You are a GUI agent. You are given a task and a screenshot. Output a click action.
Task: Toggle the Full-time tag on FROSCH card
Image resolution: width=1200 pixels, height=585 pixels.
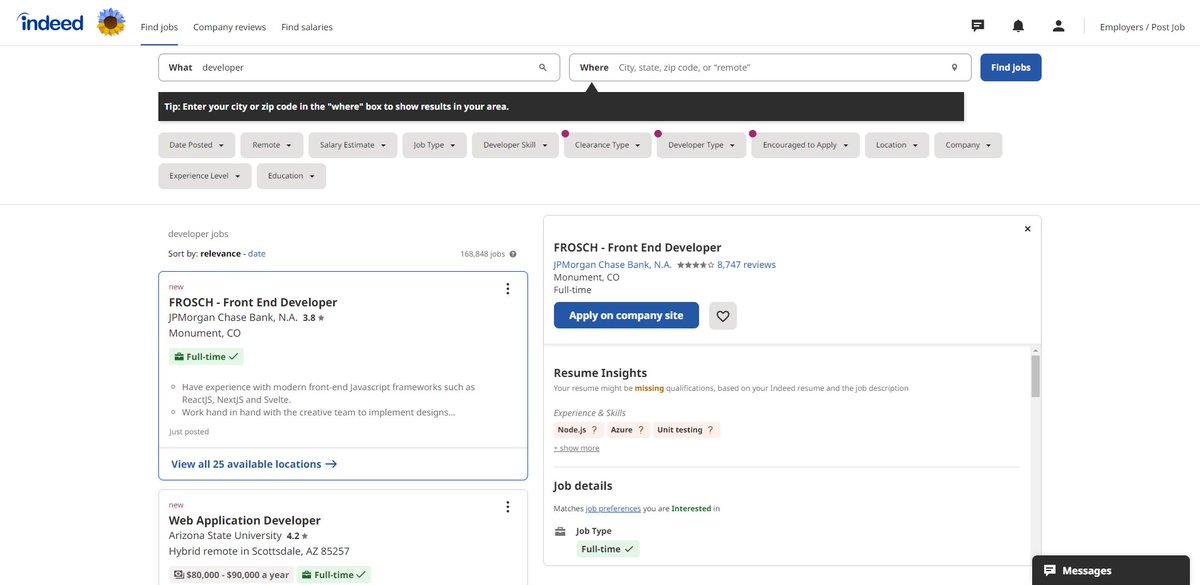[x=206, y=357]
